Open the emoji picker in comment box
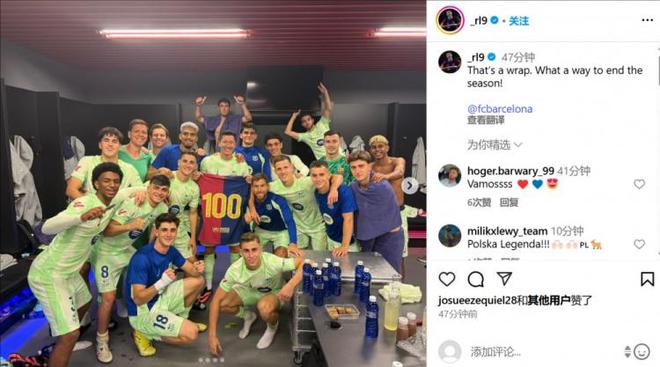The height and width of the screenshot is (367, 660). point(642,351)
